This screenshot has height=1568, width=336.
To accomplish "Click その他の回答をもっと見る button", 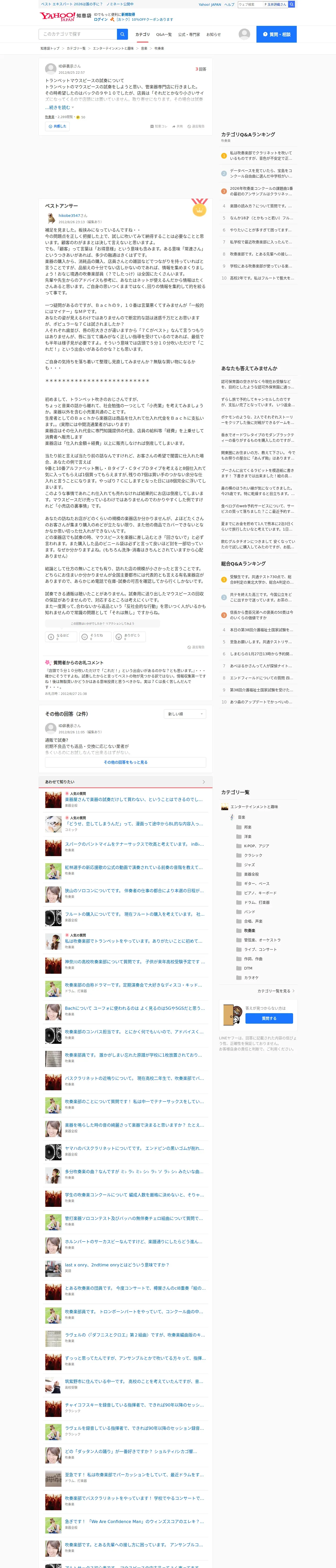I will (x=126, y=762).
